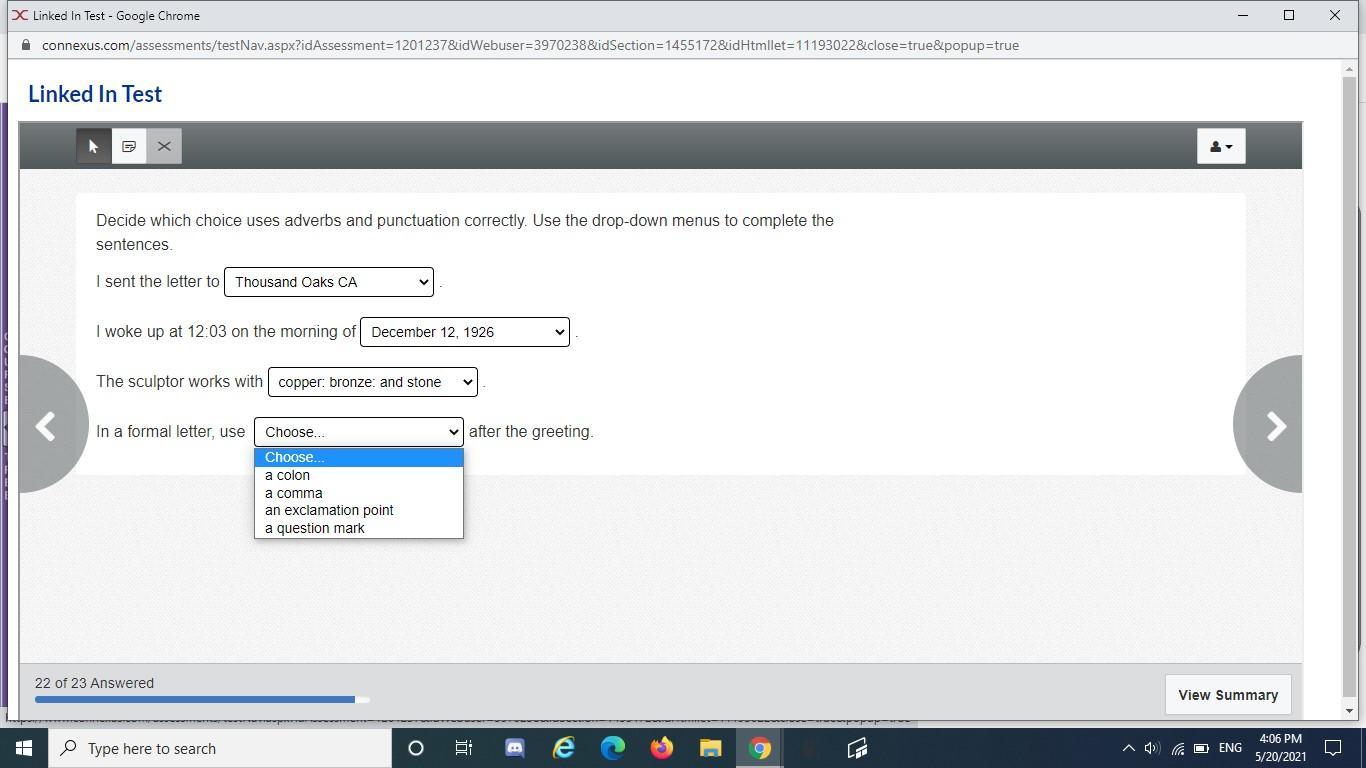Choose 'an exclamation point' from the list
This screenshot has width=1366, height=768.
pyautogui.click(x=359, y=511)
